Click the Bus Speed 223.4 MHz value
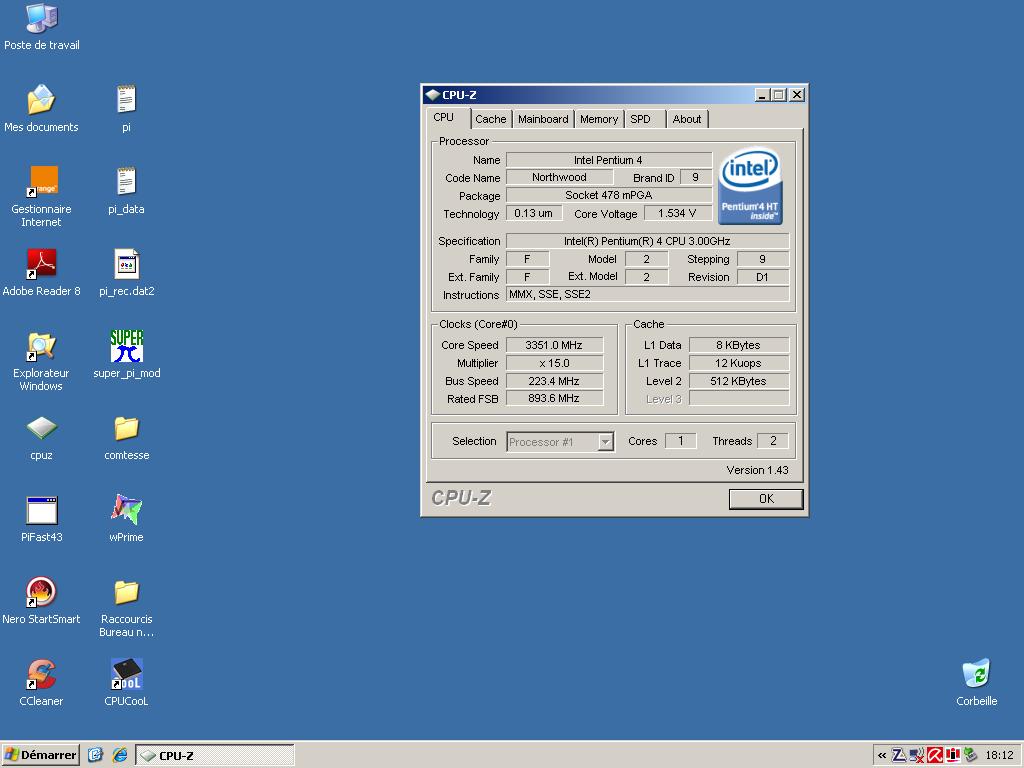Screen dimensions: 1024x768 pyautogui.click(x=554, y=381)
